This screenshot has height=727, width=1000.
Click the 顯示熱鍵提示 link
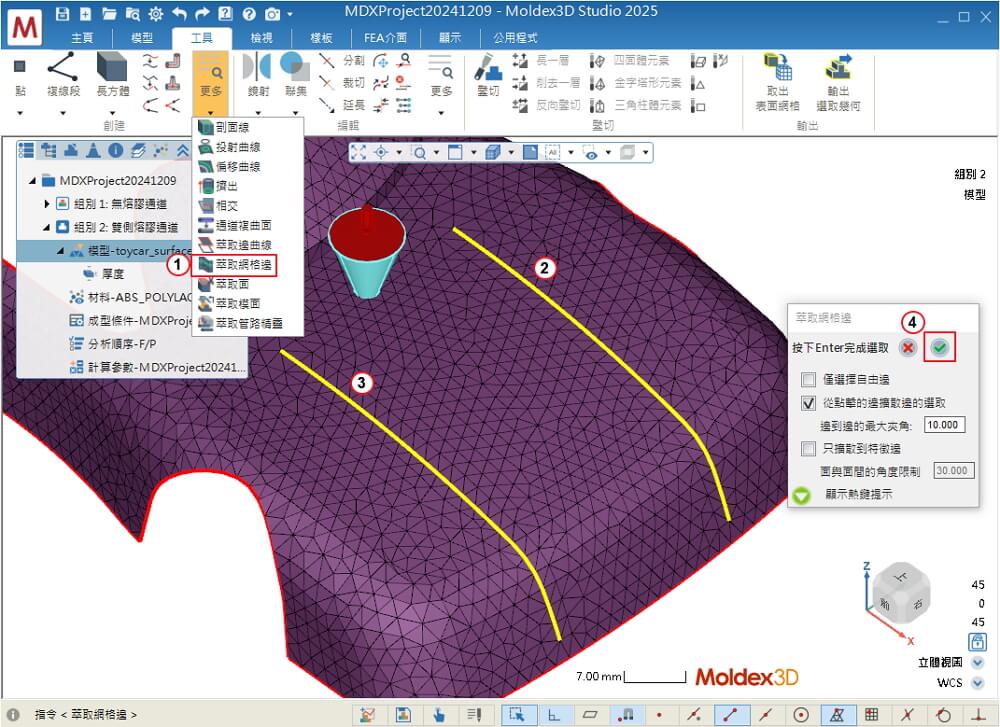[858, 494]
